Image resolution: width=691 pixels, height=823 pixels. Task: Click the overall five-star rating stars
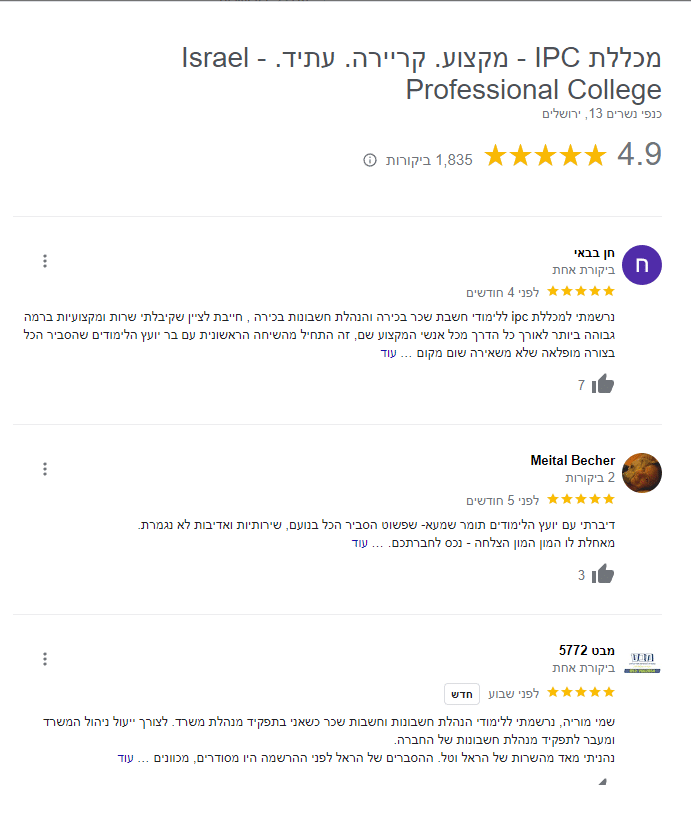click(545, 156)
